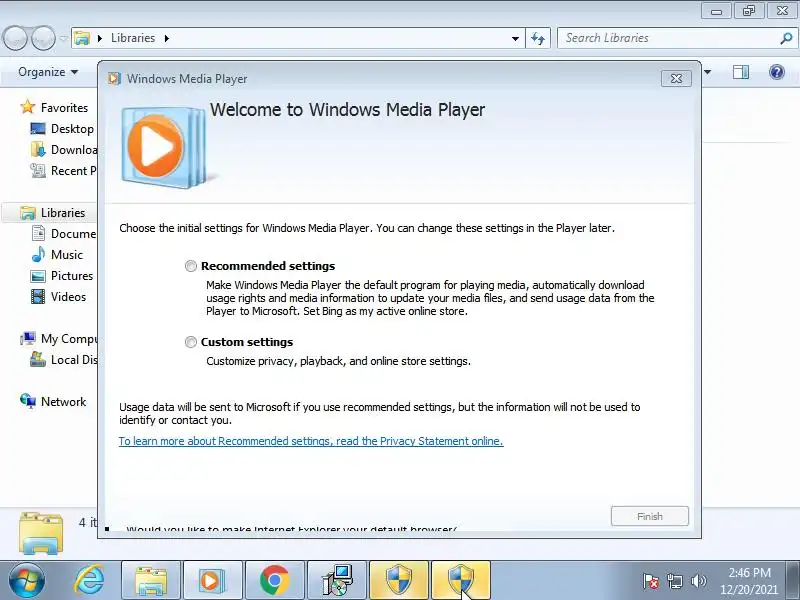
Task: Open the Organize menu in Explorer
Action: point(48,72)
